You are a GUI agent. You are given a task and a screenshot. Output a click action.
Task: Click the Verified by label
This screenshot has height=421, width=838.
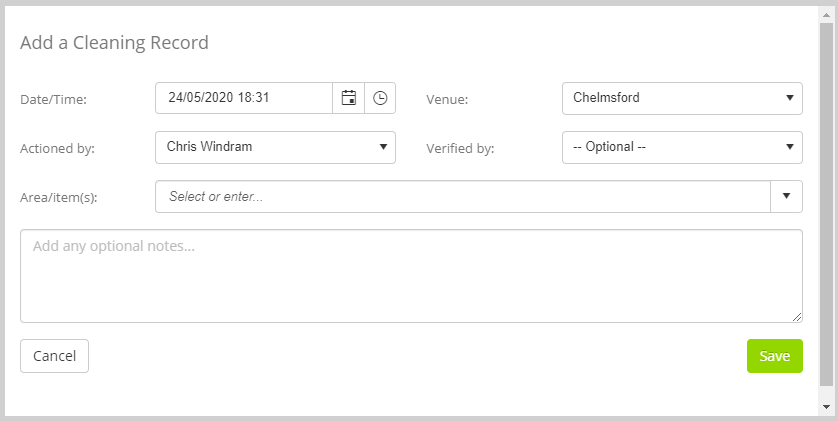(460, 149)
